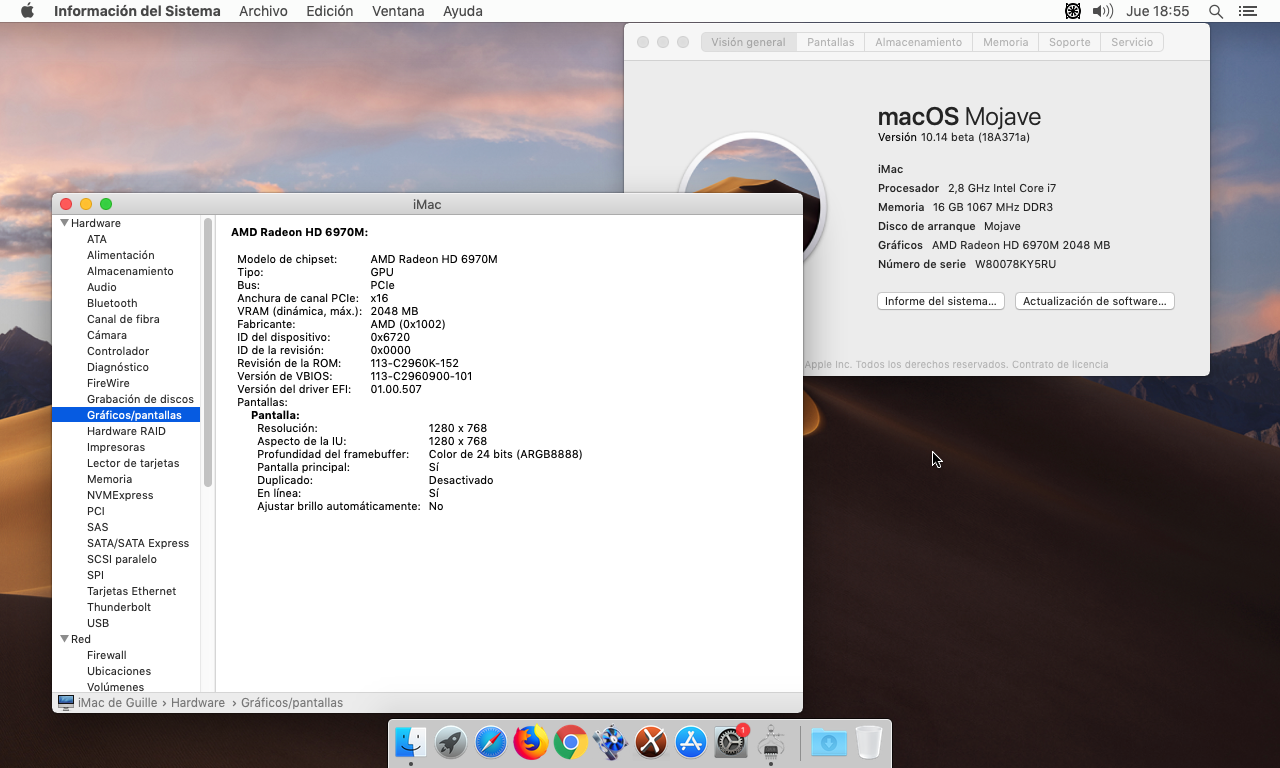Open the Ayuda menu

[463, 11]
